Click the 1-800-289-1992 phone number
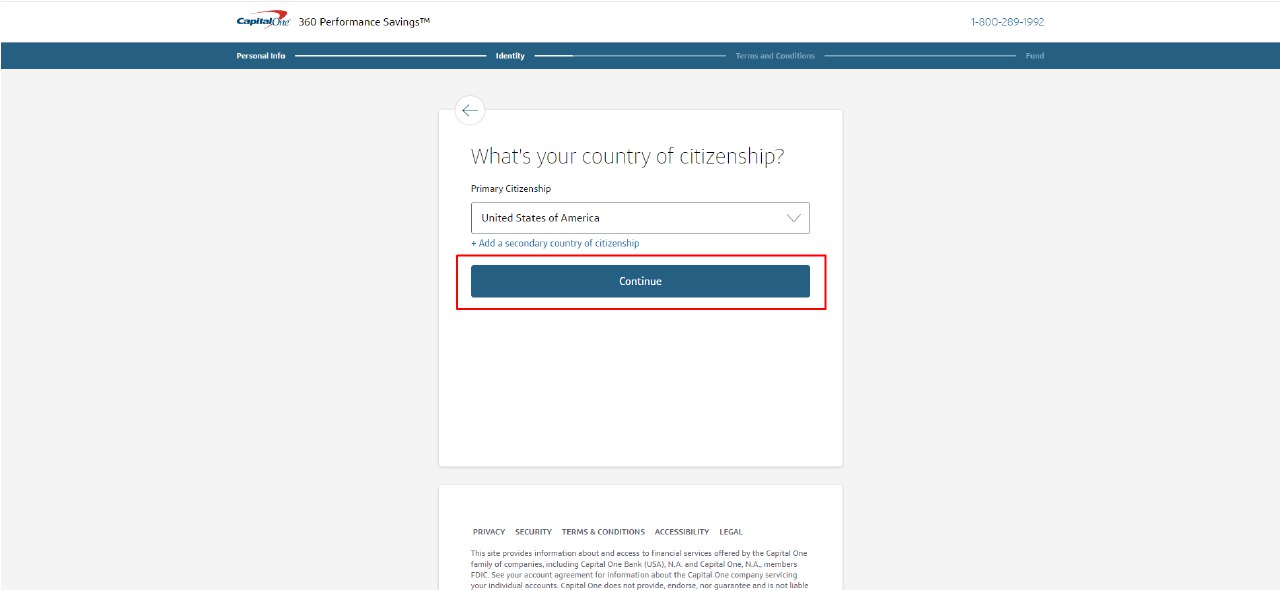The height and width of the screenshot is (591, 1280). 1007,22
